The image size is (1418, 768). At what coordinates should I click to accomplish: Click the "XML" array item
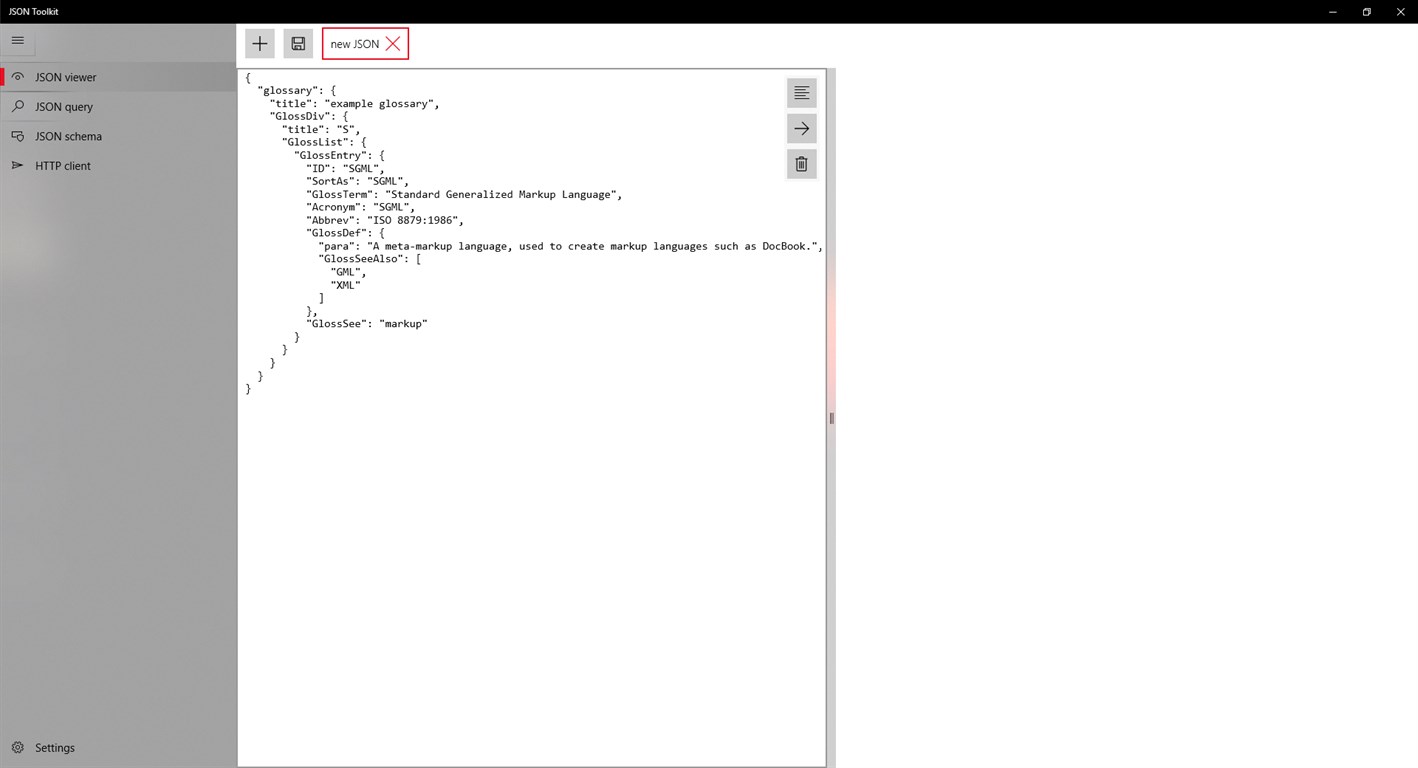click(345, 285)
